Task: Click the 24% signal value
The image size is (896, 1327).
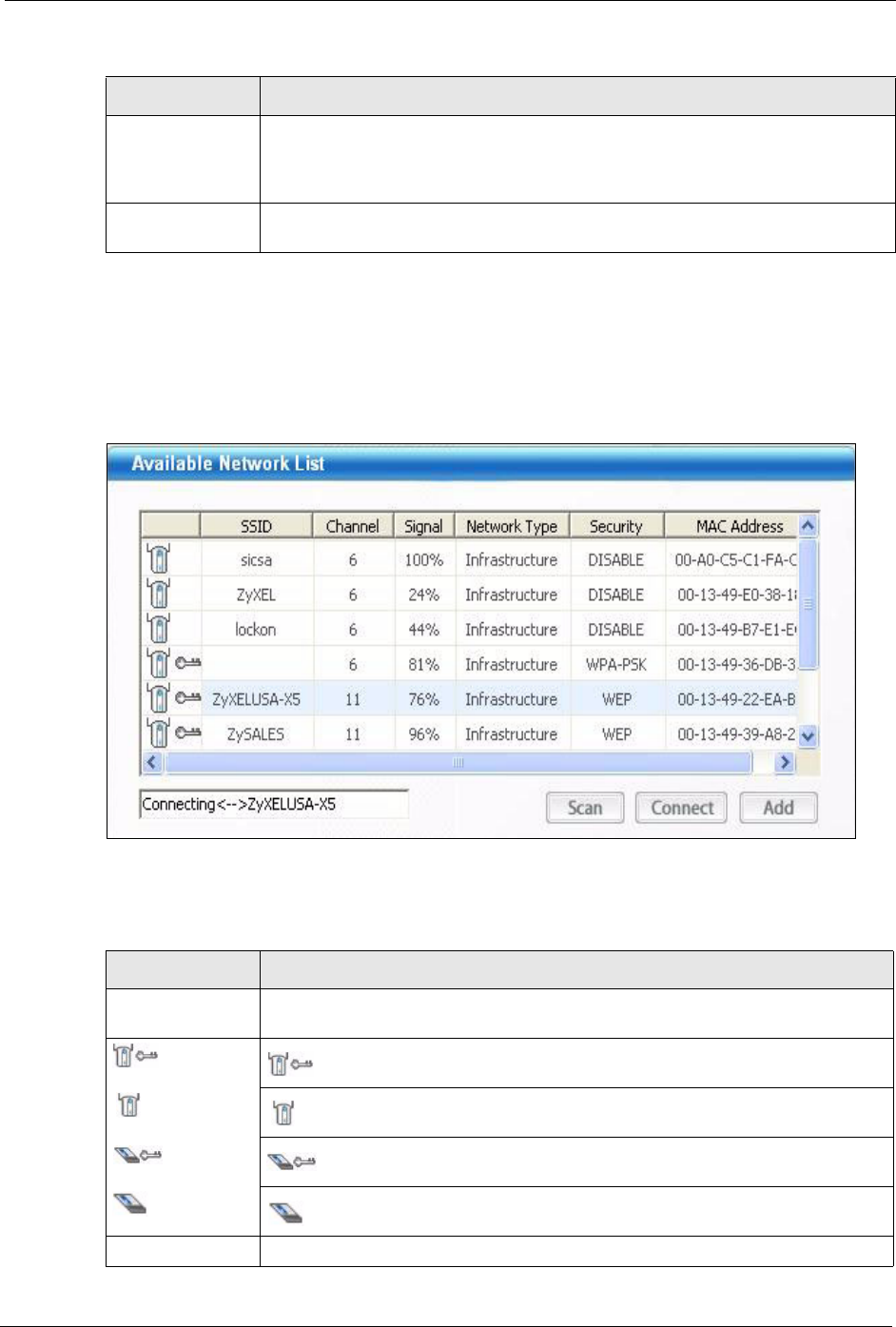Action: tap(424, 595)
